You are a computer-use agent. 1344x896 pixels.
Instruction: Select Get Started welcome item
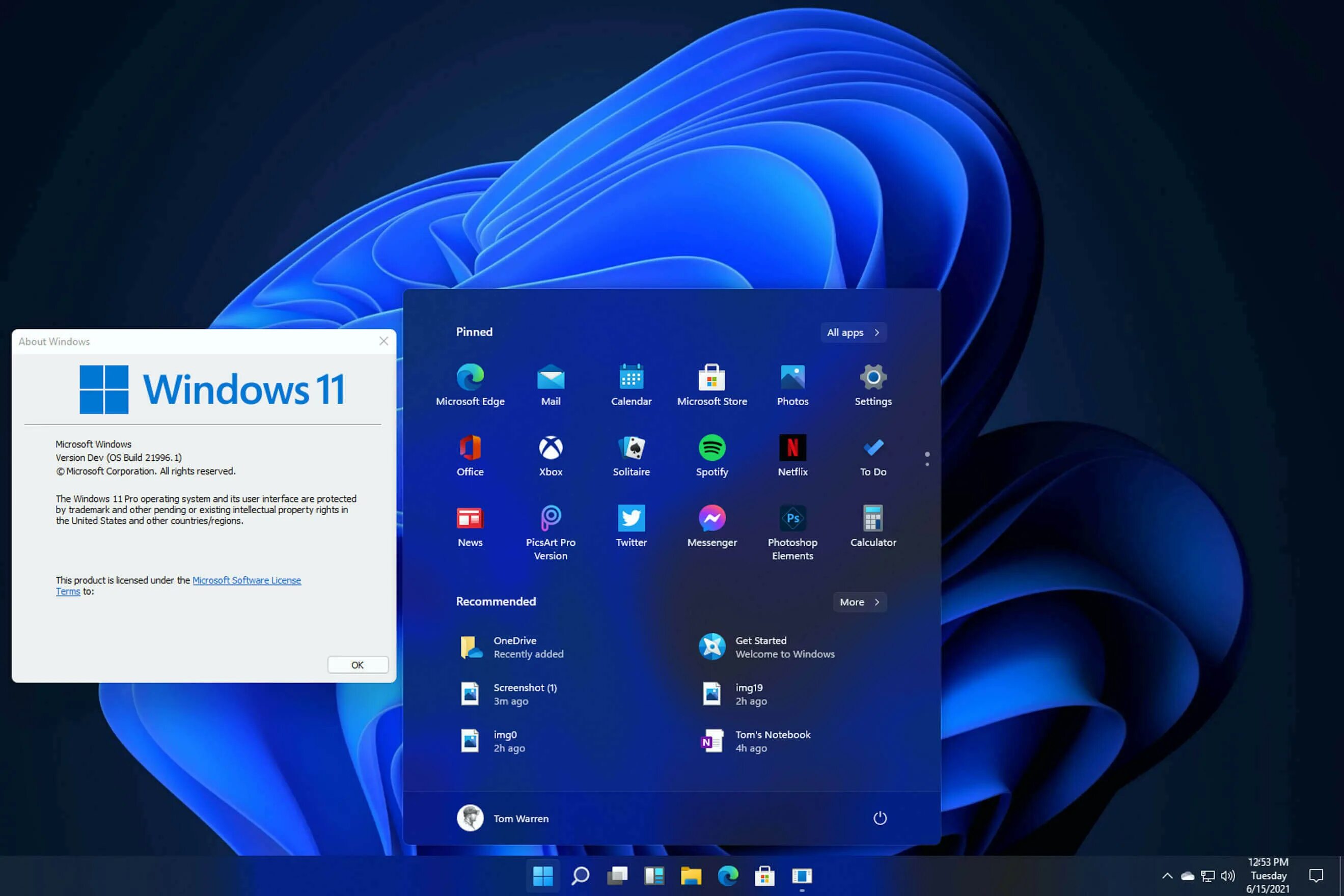click(x=785, y=646)
